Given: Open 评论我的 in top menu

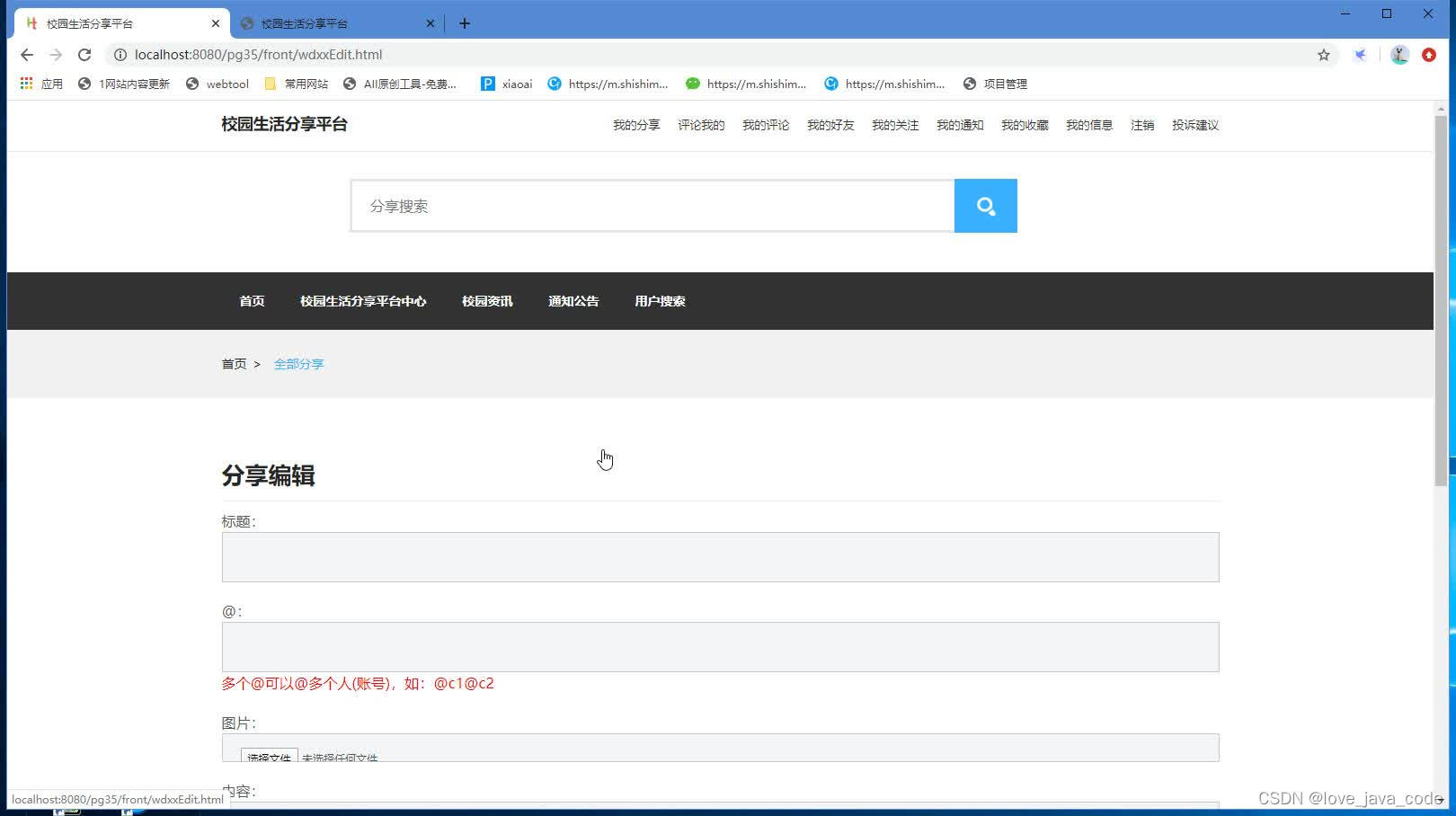Looking at the screenshot, I should pos(701,125).
